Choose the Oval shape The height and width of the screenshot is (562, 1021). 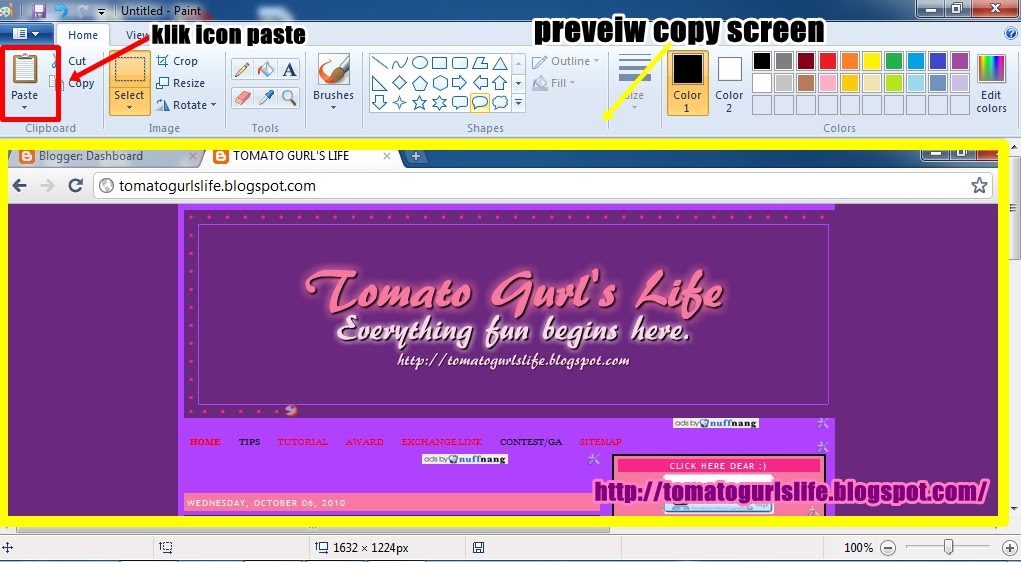click(x=420, y=63)
